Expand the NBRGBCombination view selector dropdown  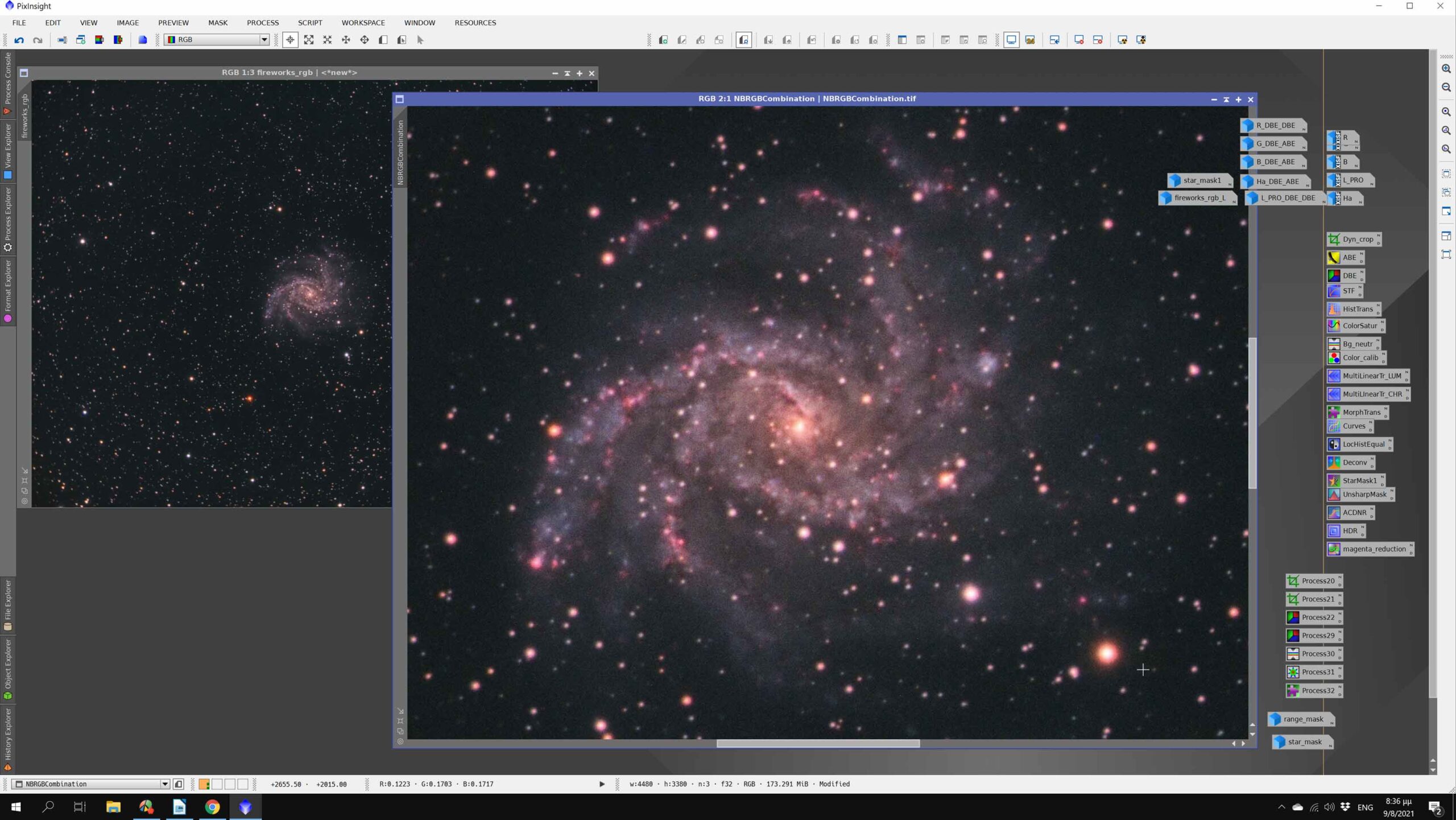pyautogui.click(x=164, y=784)
